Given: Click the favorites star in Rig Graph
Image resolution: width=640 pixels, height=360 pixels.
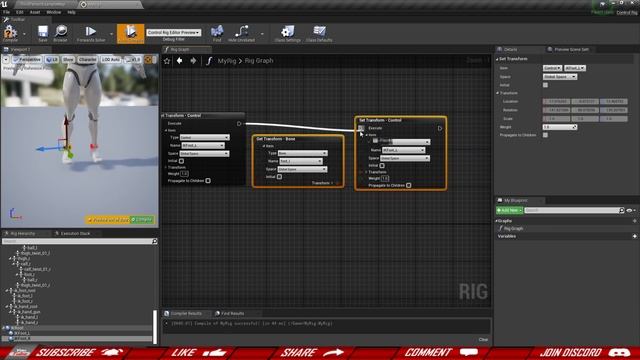Looking at the screenshot, I should (x=167, y=61).
